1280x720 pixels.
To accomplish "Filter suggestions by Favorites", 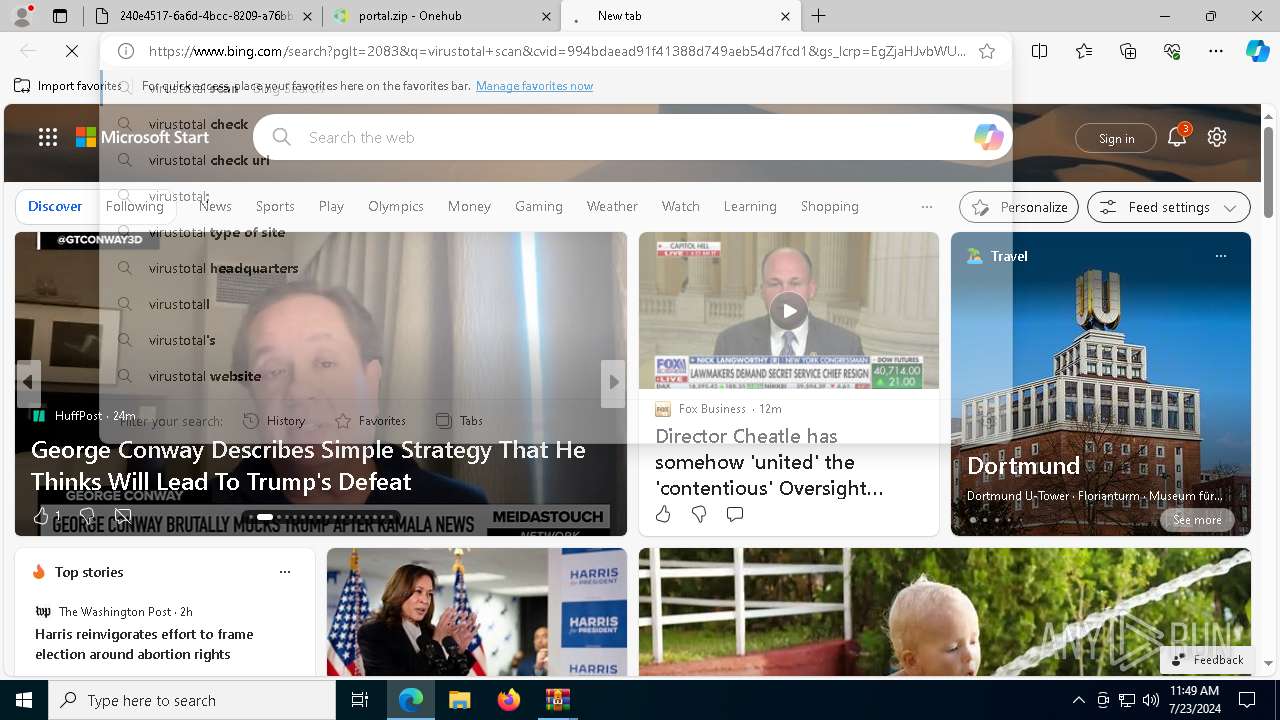I will click(370, 421).
